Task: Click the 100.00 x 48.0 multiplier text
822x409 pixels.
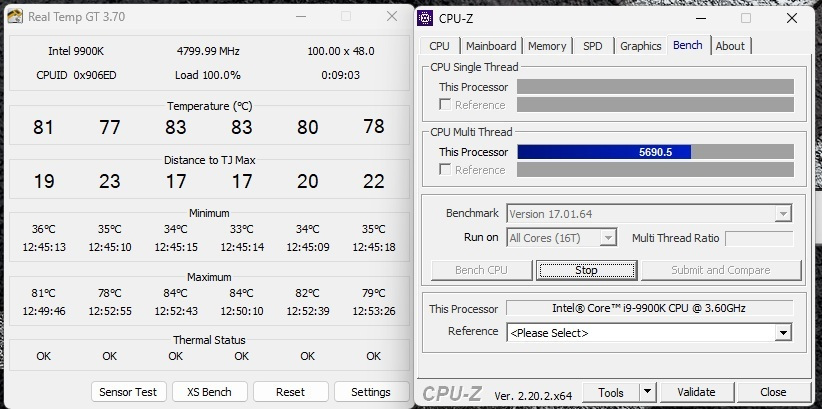Action: tap(341, 51)
